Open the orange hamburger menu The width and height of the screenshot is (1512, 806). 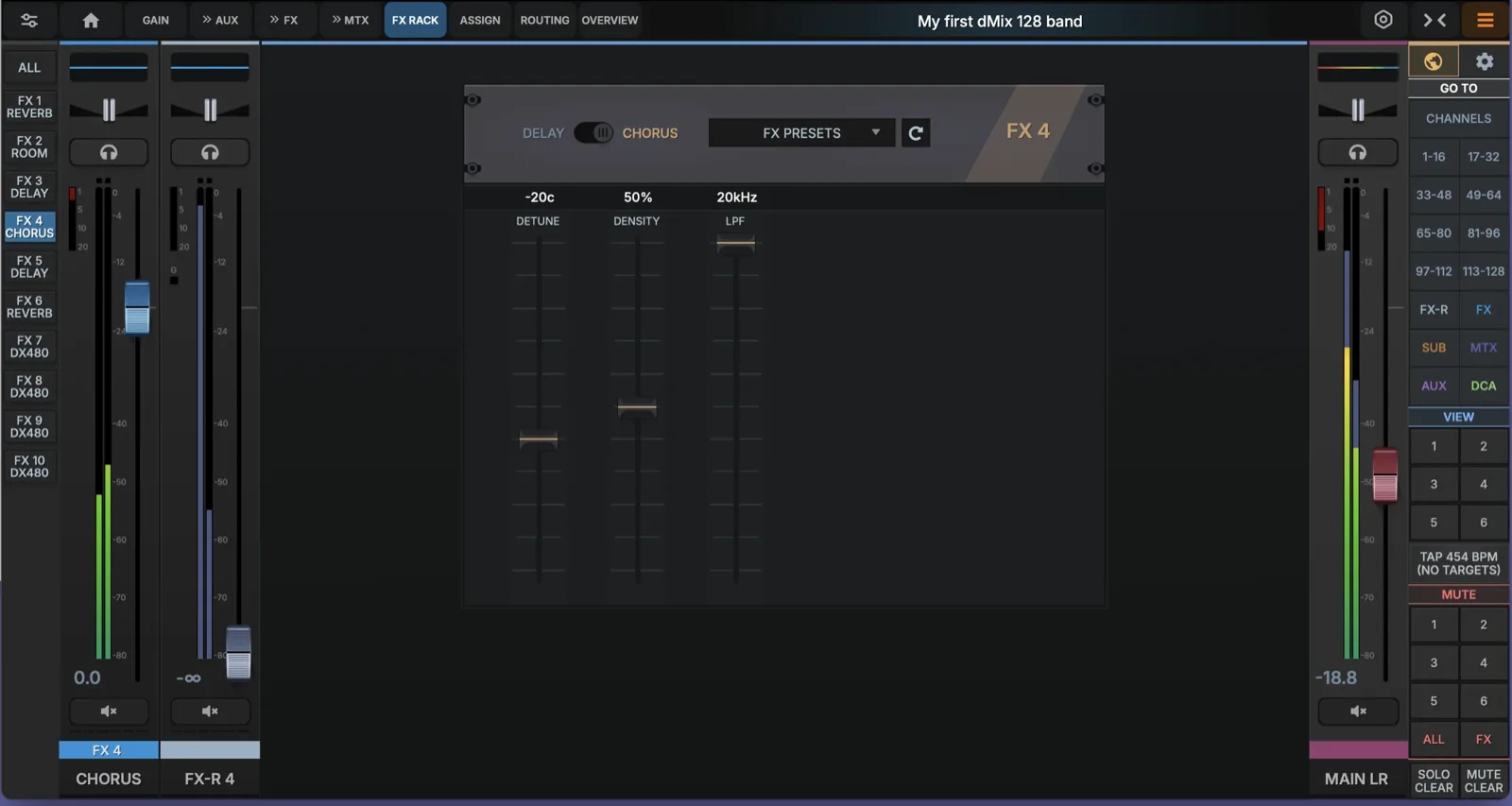coord(1485,20)
